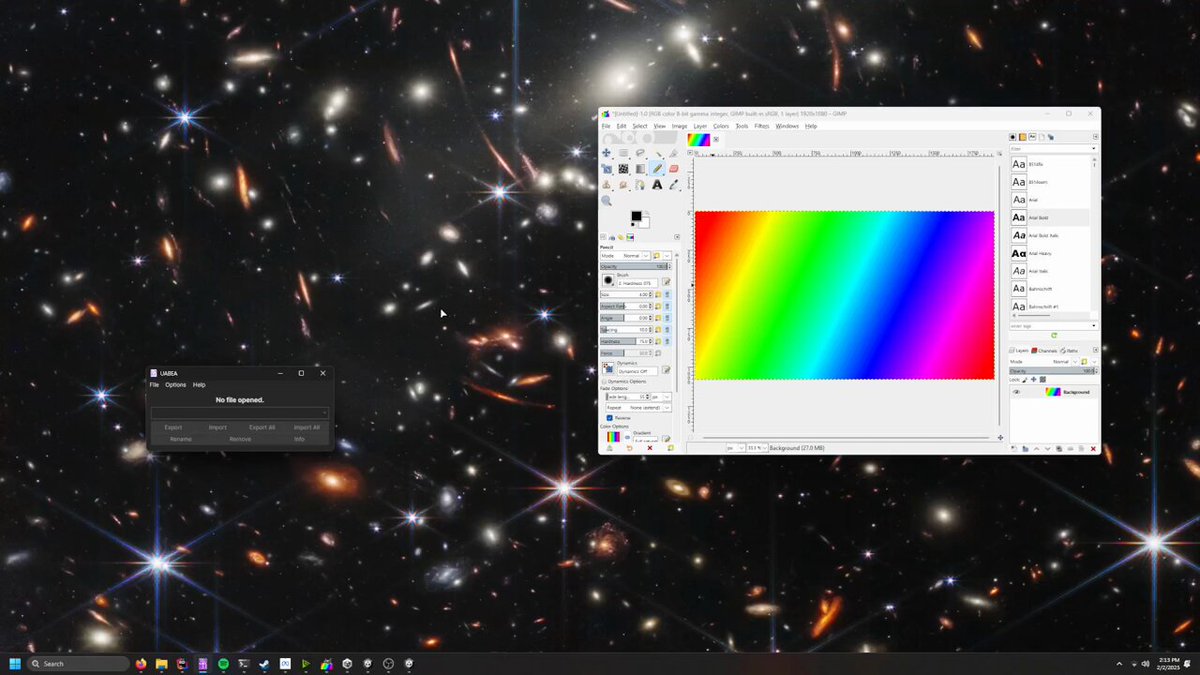Hide the Background layer eye icon
Screen dimensions: 1200x675
[1016, 392]
